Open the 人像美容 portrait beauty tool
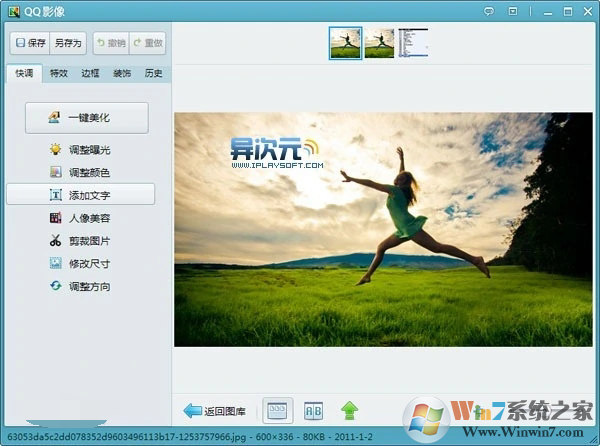 [x=80, y=218]
